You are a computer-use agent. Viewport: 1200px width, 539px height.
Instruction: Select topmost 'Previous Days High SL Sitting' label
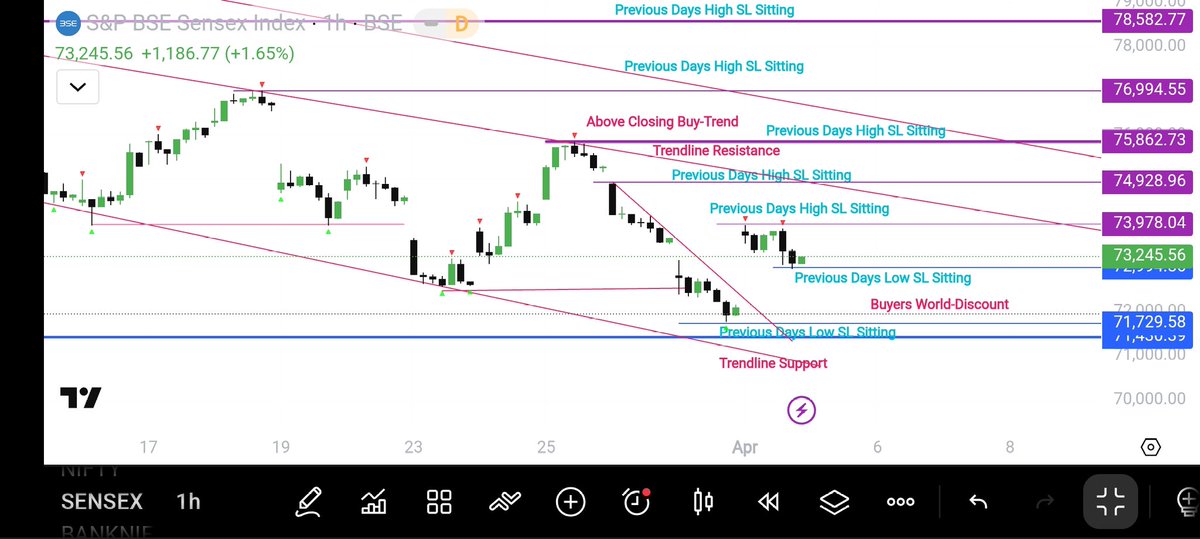pos(705,10)
